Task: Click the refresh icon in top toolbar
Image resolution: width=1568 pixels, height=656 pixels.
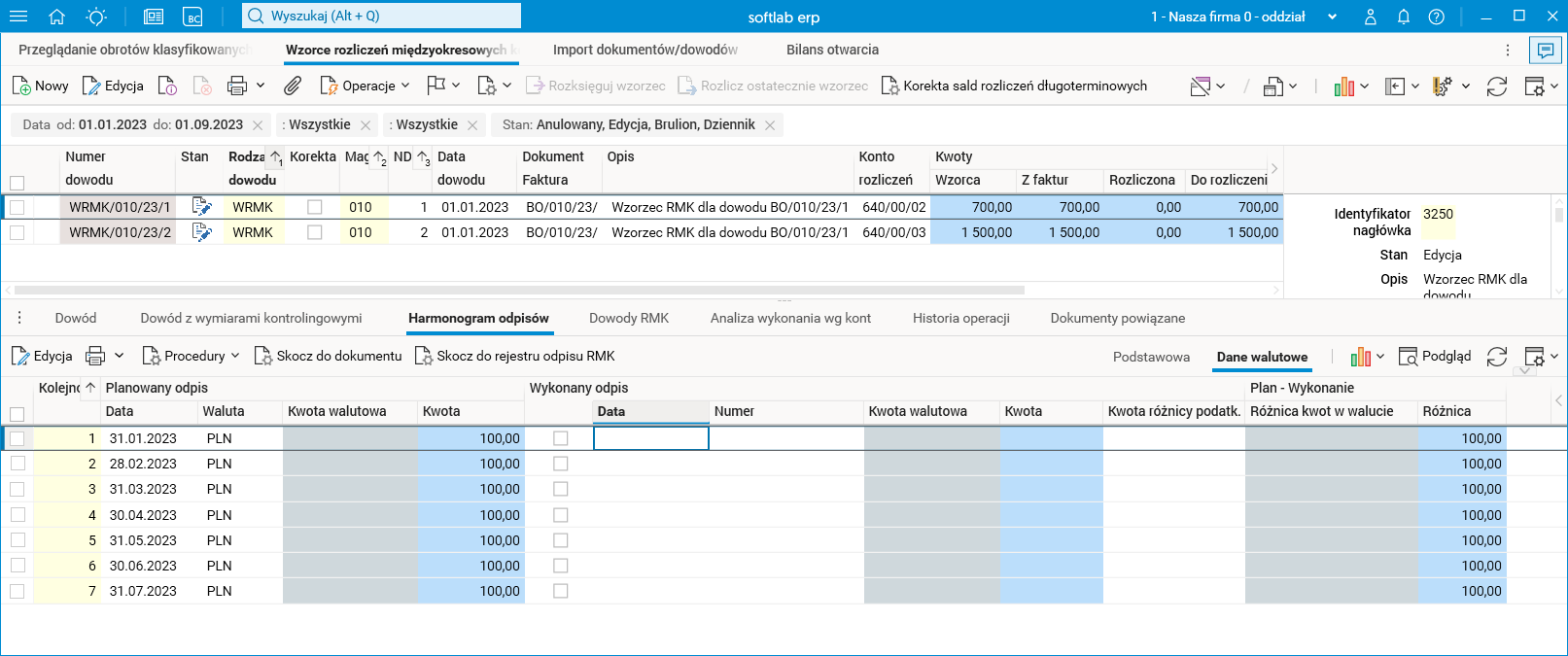Action: coord(1497,86)
